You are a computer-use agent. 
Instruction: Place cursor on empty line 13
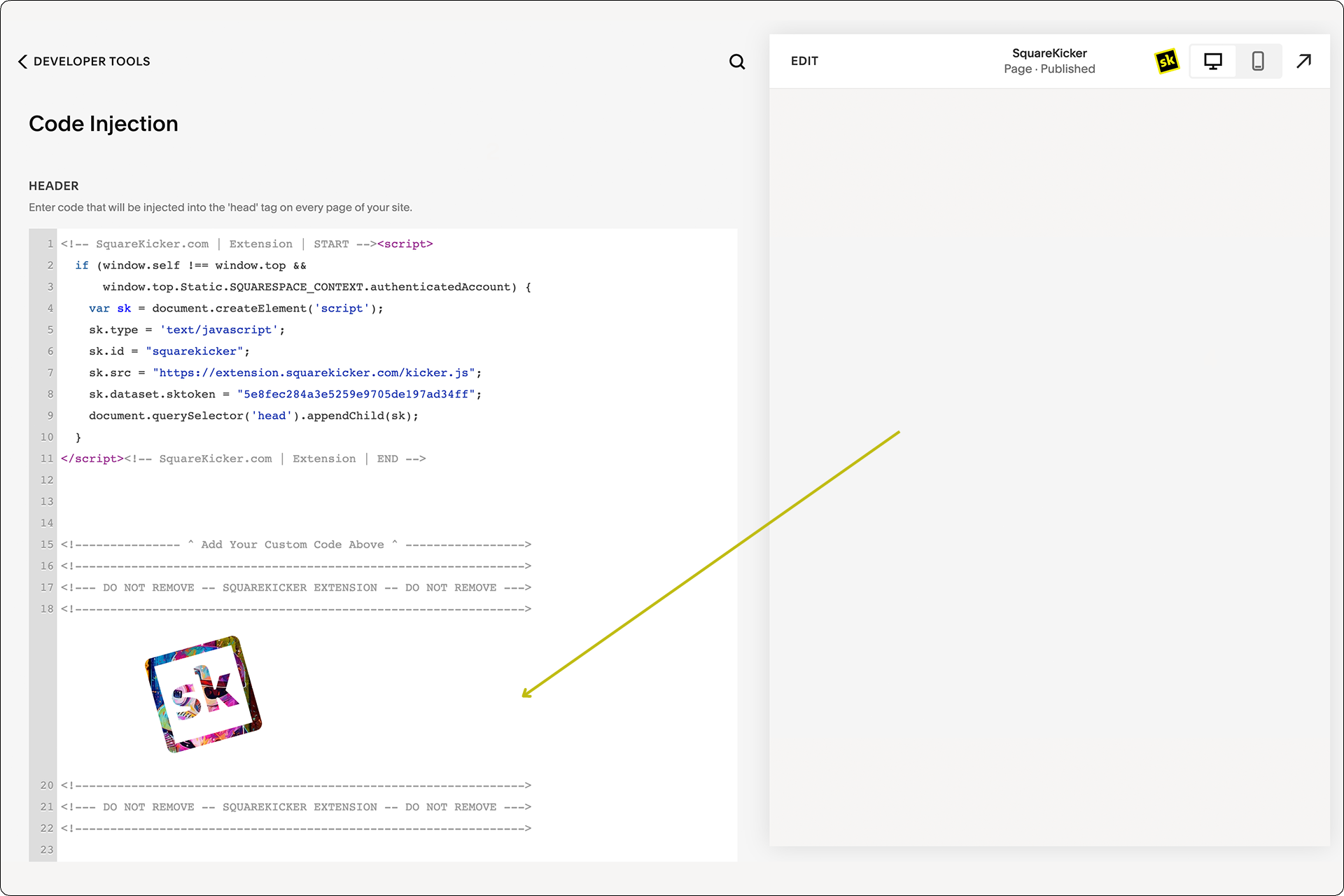pos(397,502)
